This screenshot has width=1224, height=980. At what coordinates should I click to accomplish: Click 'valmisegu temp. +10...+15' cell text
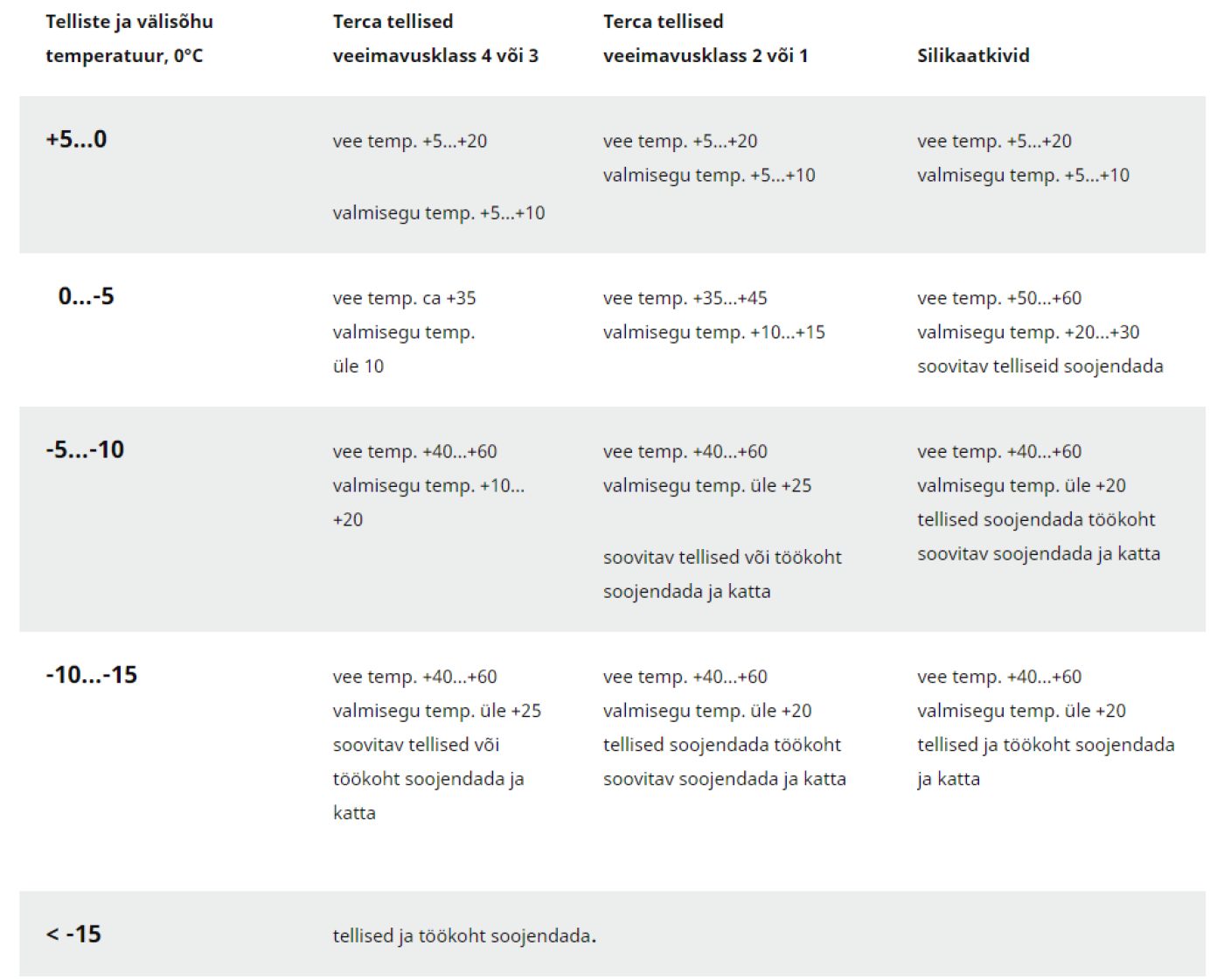[713, 332]
